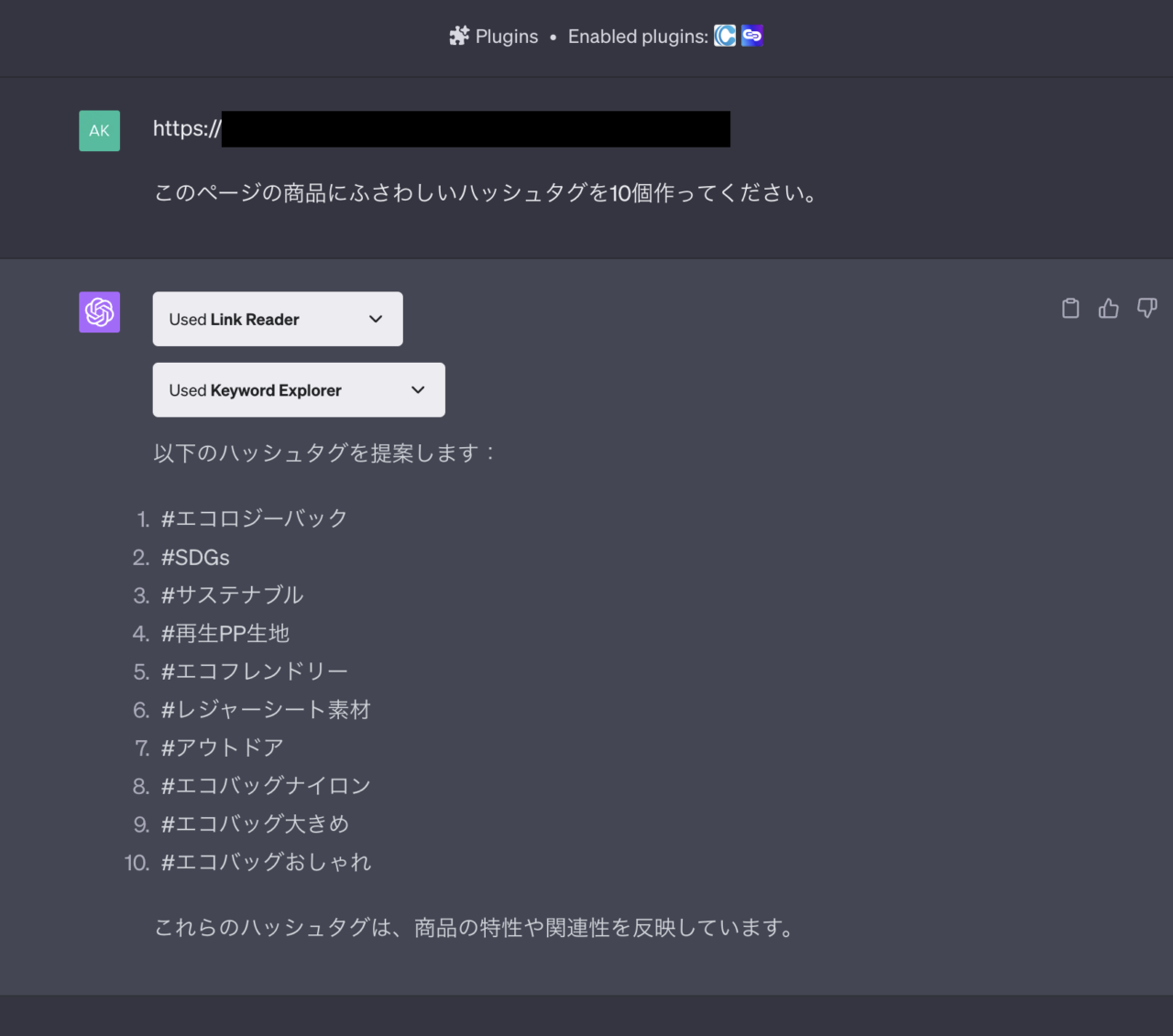1173x1036 pixels.
Task: Expand the Used Link Reader dropdown
Action: tap(278, 319)
